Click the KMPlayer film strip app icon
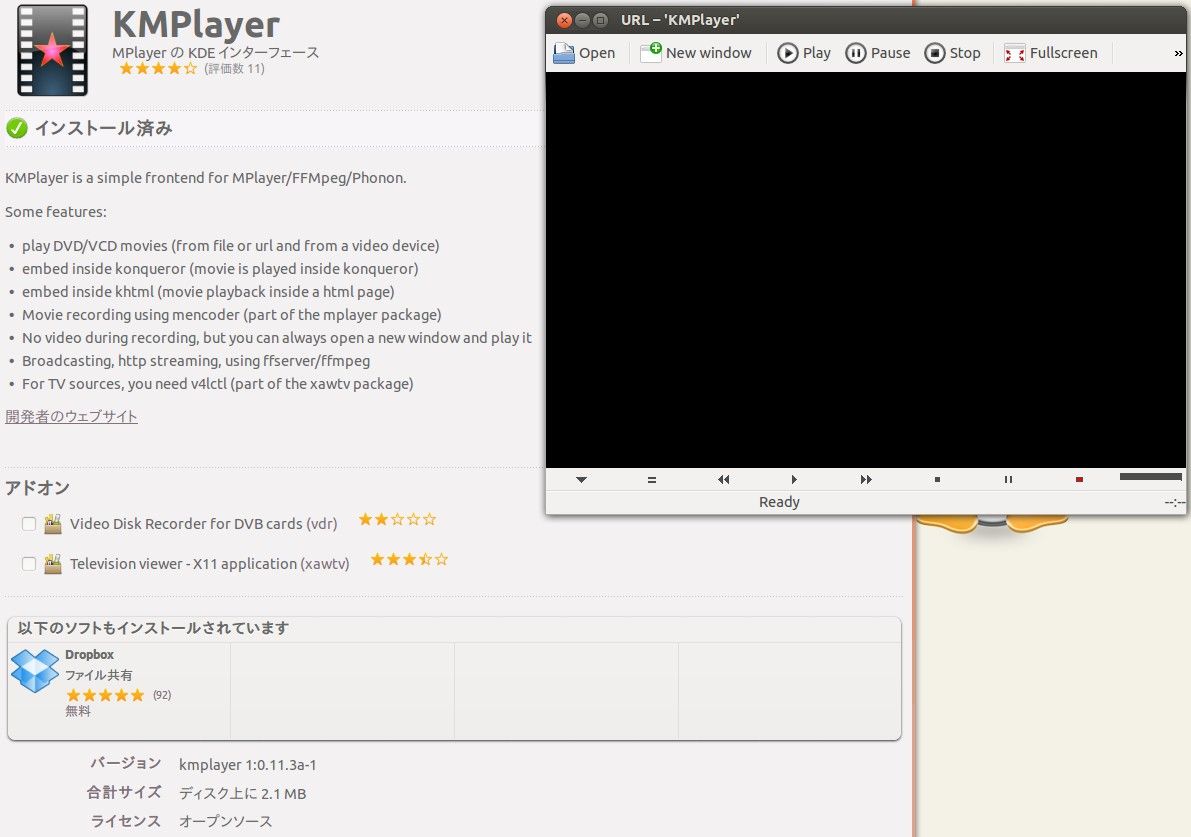Viewport: 1191px width, 837px height. [52, 50]
